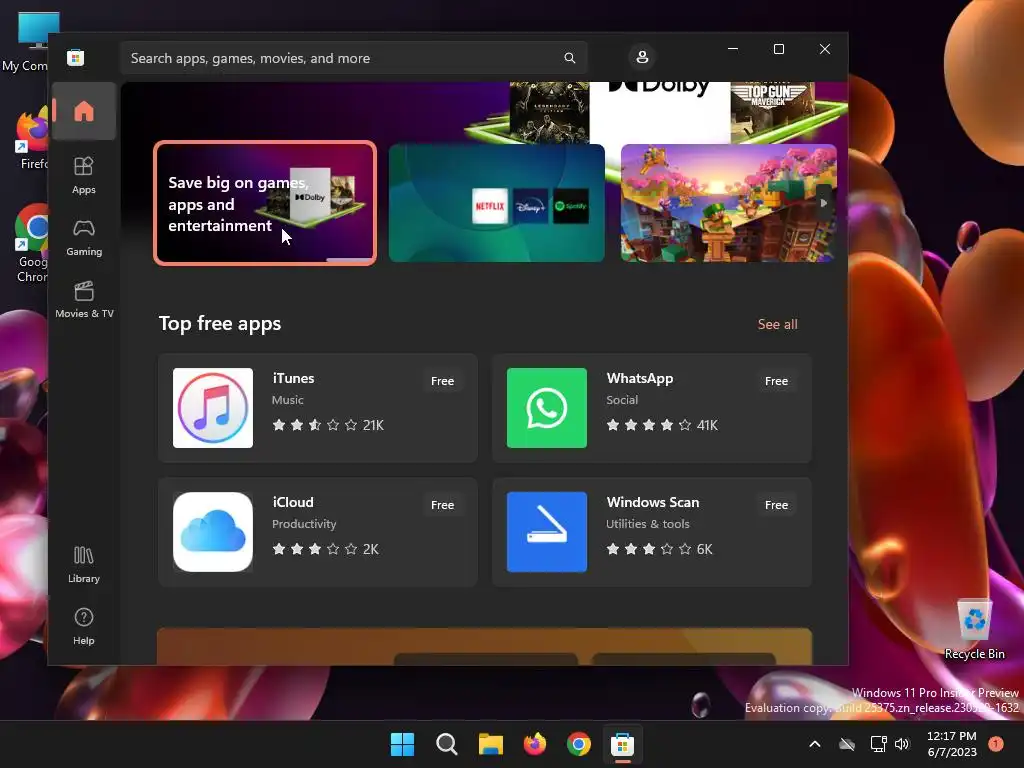The height and width of the screenshot is (768, 1024).
Task: Launch Firefox from the taskbar
Action: 535,744
